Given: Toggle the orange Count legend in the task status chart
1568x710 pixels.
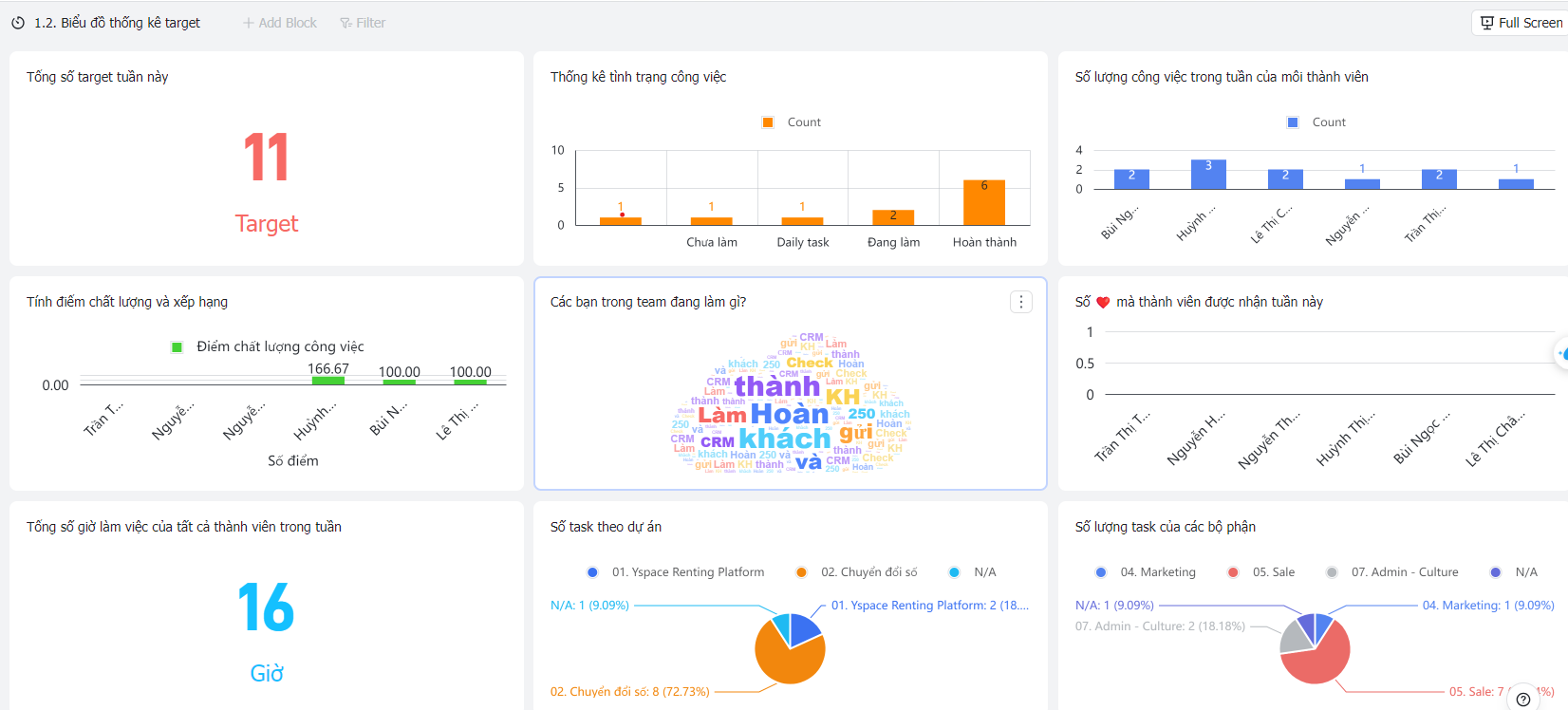Looking at the screenshot, I should point(792,122).
